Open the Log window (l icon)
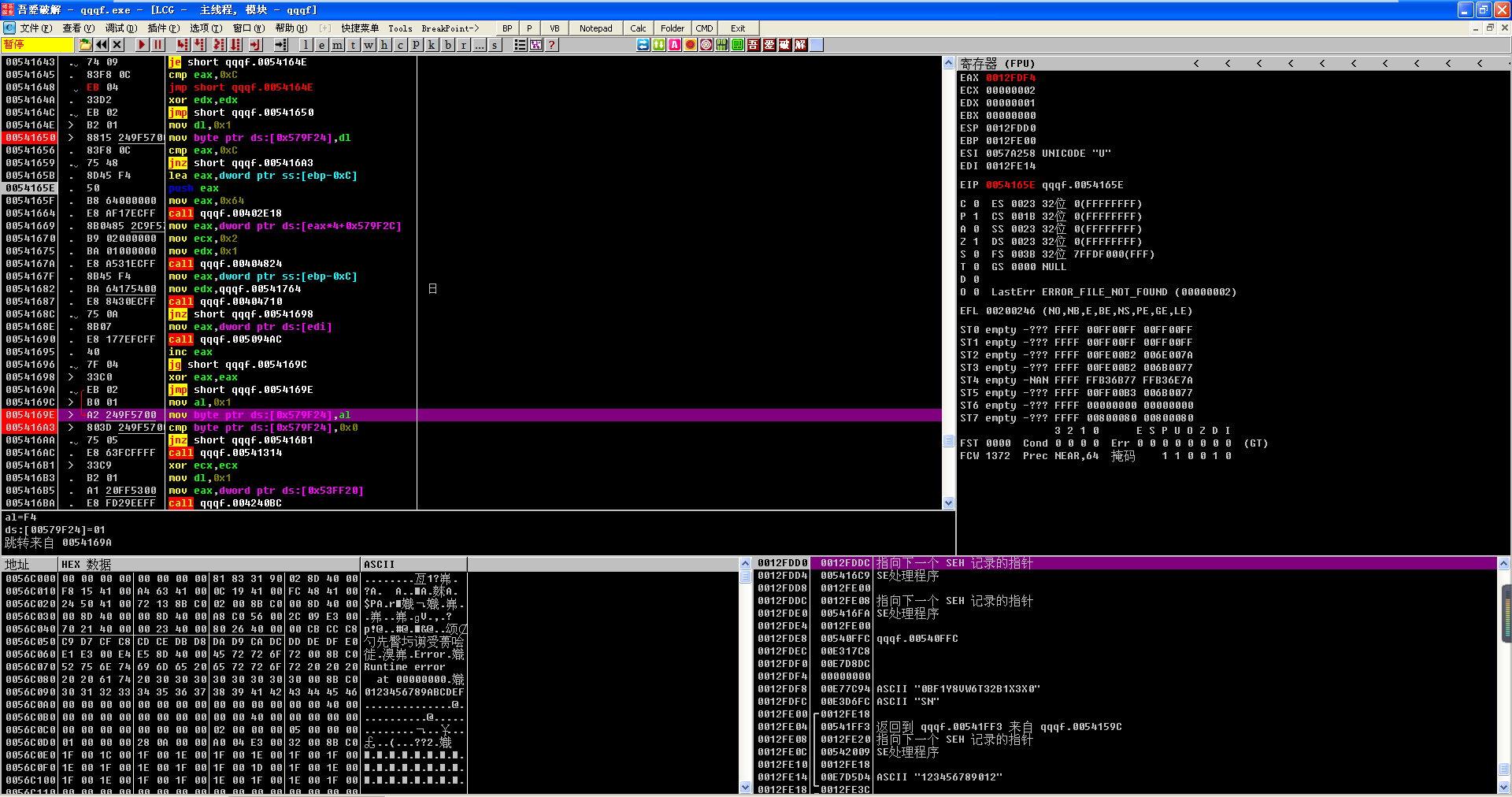Image resolution: width=1512 pixels, height=797 pixels. click(x=306, y=45)
